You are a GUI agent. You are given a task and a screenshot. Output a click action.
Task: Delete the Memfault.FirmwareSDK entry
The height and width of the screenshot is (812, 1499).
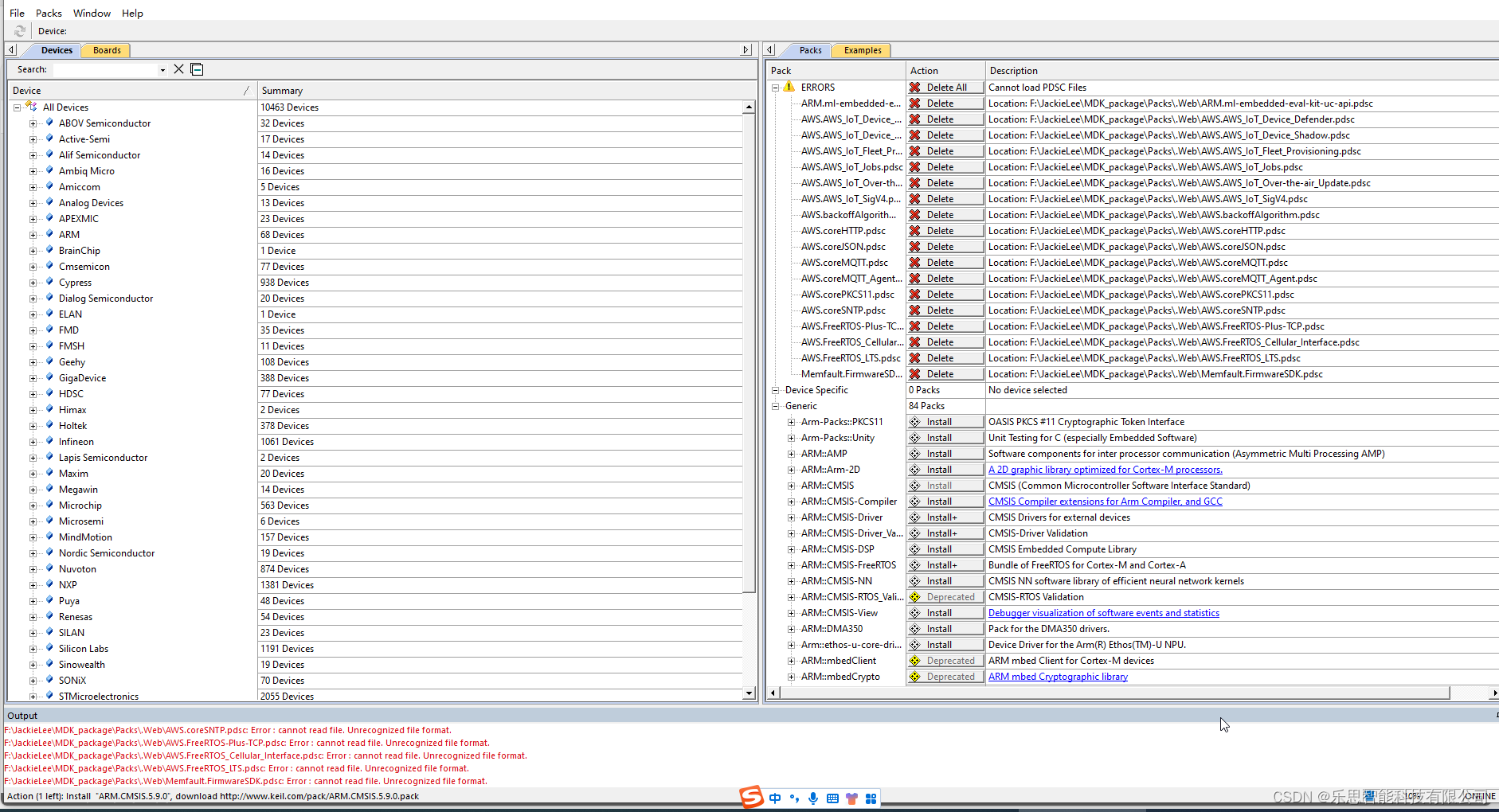945,374
